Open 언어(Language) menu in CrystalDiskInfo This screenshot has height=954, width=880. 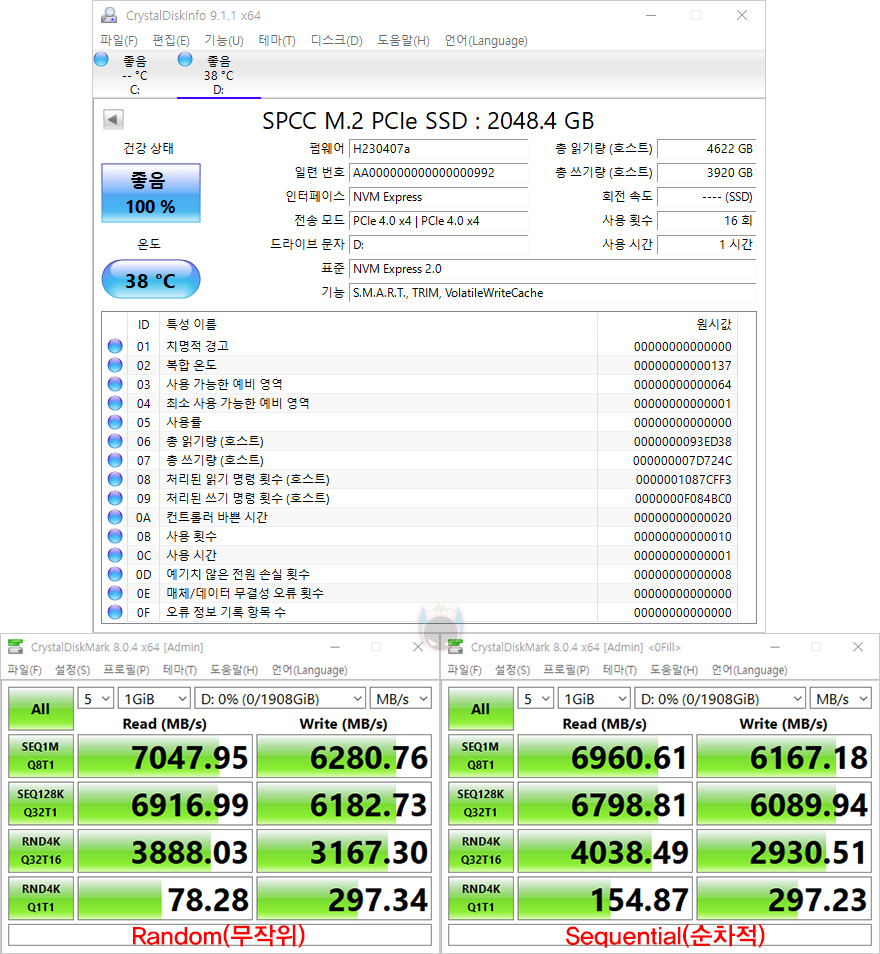pyautogui.click(x=486, y=40)
